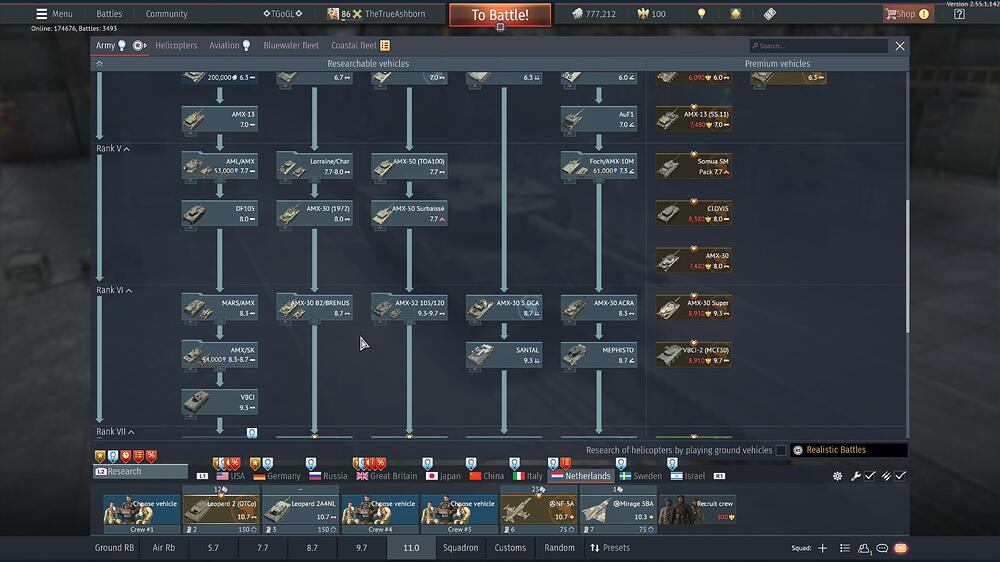Click the wrench repair icon
This screenshot has width=1000, height=562.
856,476
